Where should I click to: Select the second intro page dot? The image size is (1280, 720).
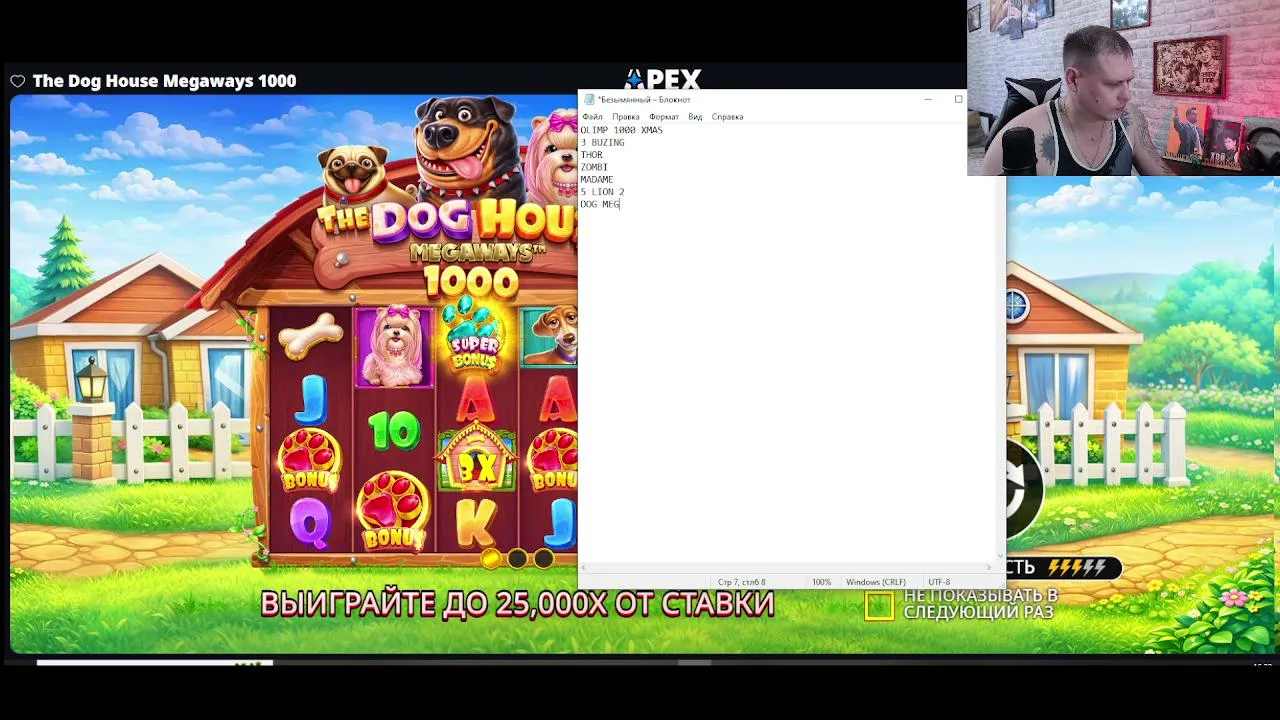click(517, 558)
